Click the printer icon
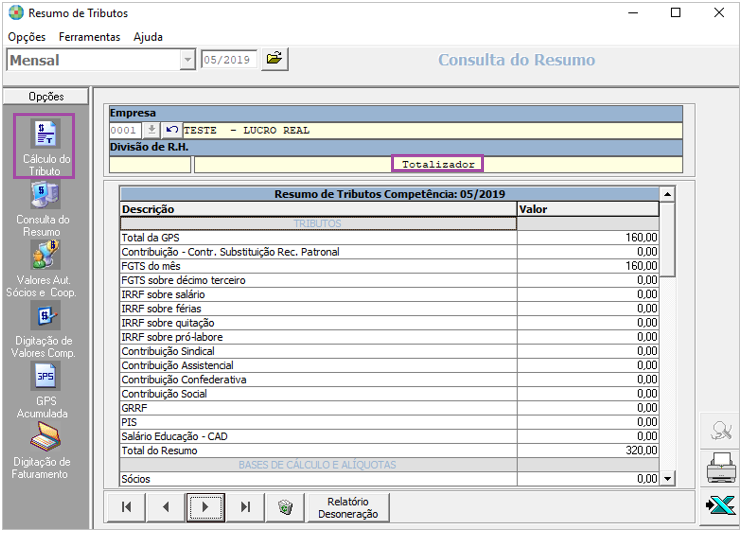 click(x=720, y=468)
